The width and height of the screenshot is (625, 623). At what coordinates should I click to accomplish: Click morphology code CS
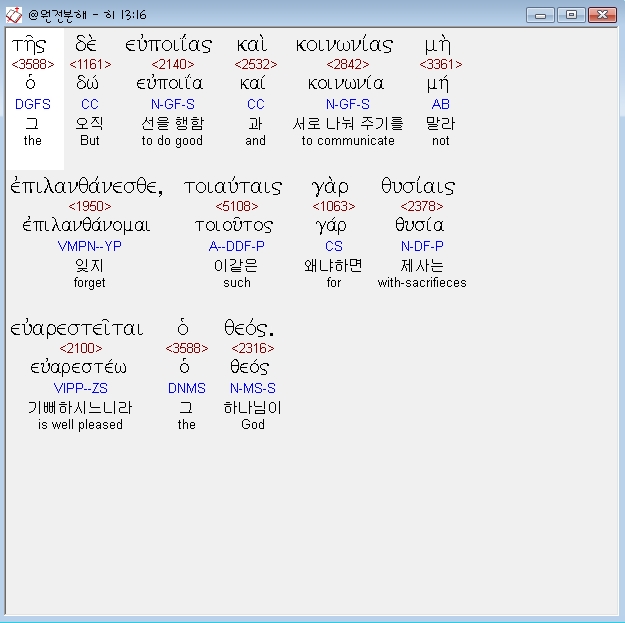click(334, 246)
